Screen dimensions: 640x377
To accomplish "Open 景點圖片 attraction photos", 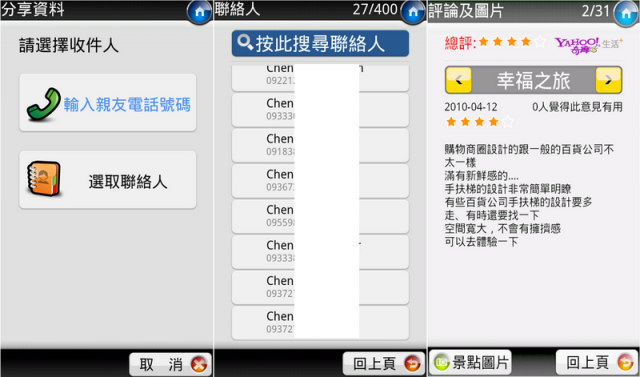I will coord(470,362).
